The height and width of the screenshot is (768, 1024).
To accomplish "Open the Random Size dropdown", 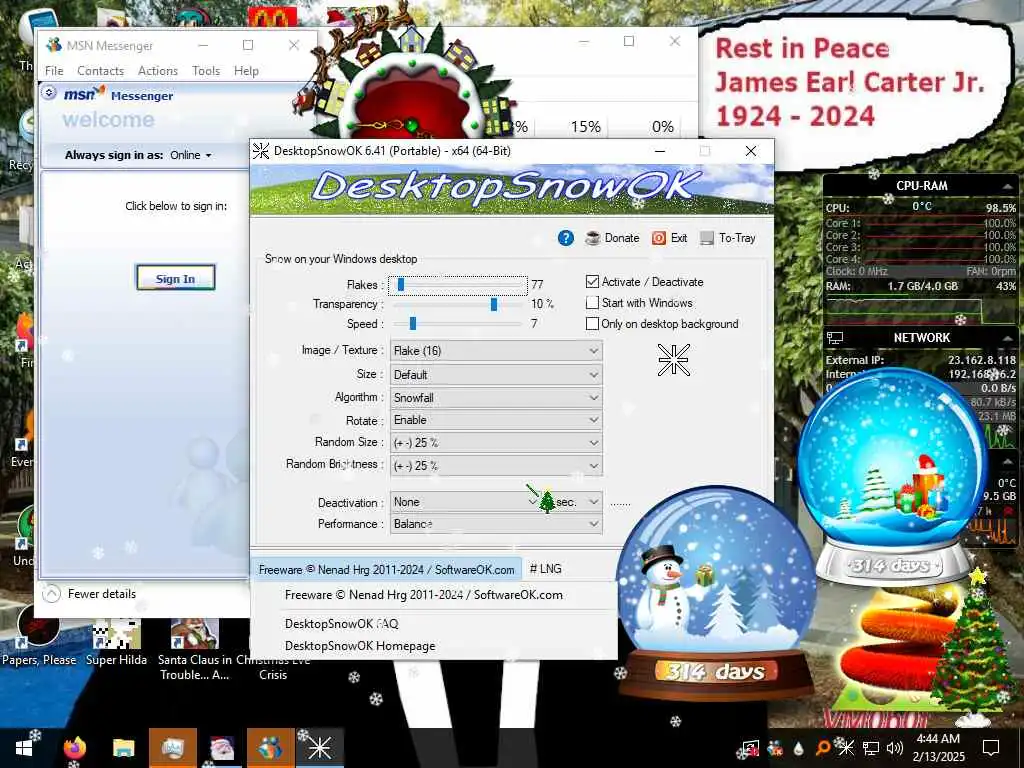I will pyautogui.click(x=496, y=443).
